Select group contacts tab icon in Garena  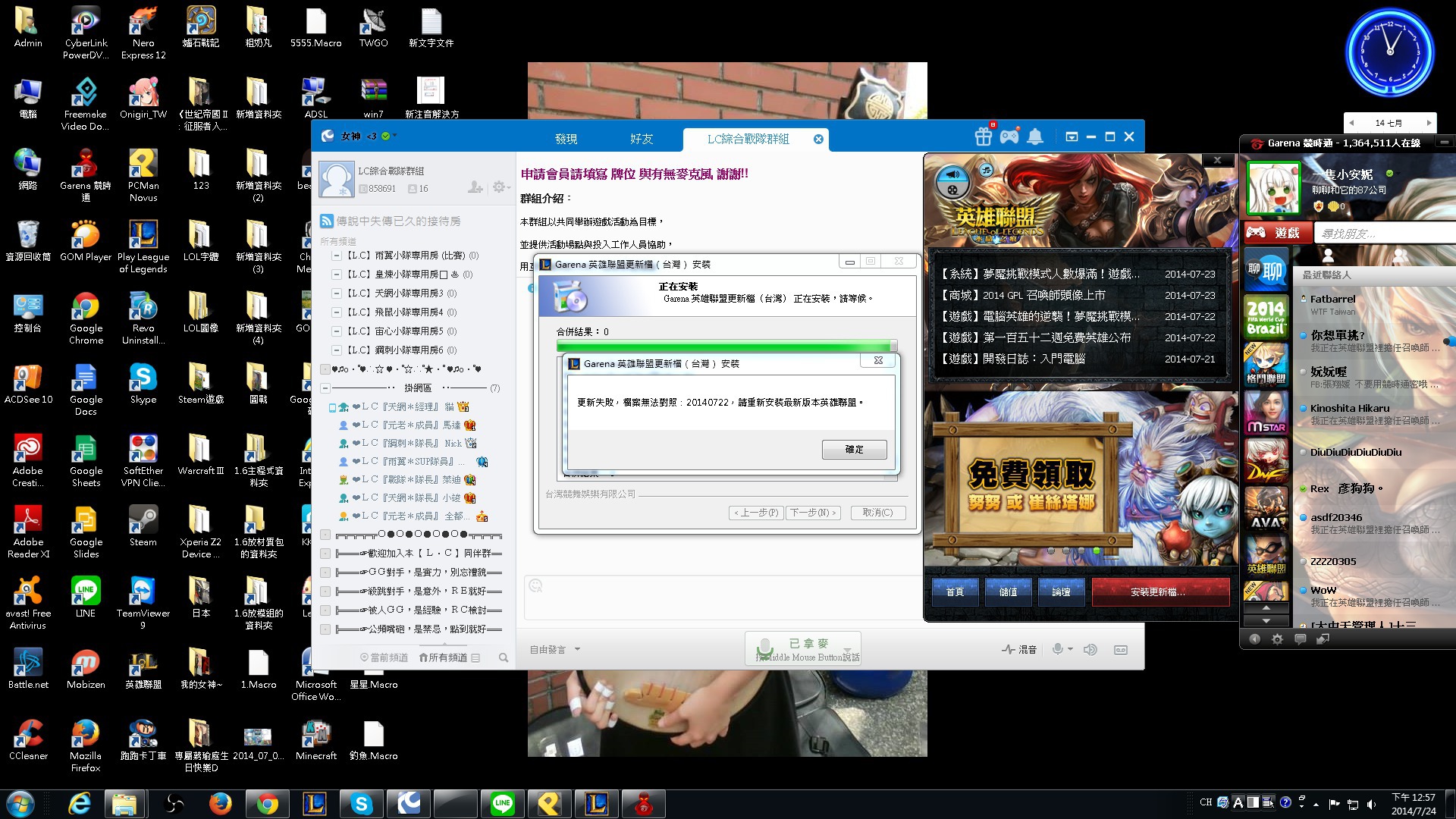coord(1401,256)
